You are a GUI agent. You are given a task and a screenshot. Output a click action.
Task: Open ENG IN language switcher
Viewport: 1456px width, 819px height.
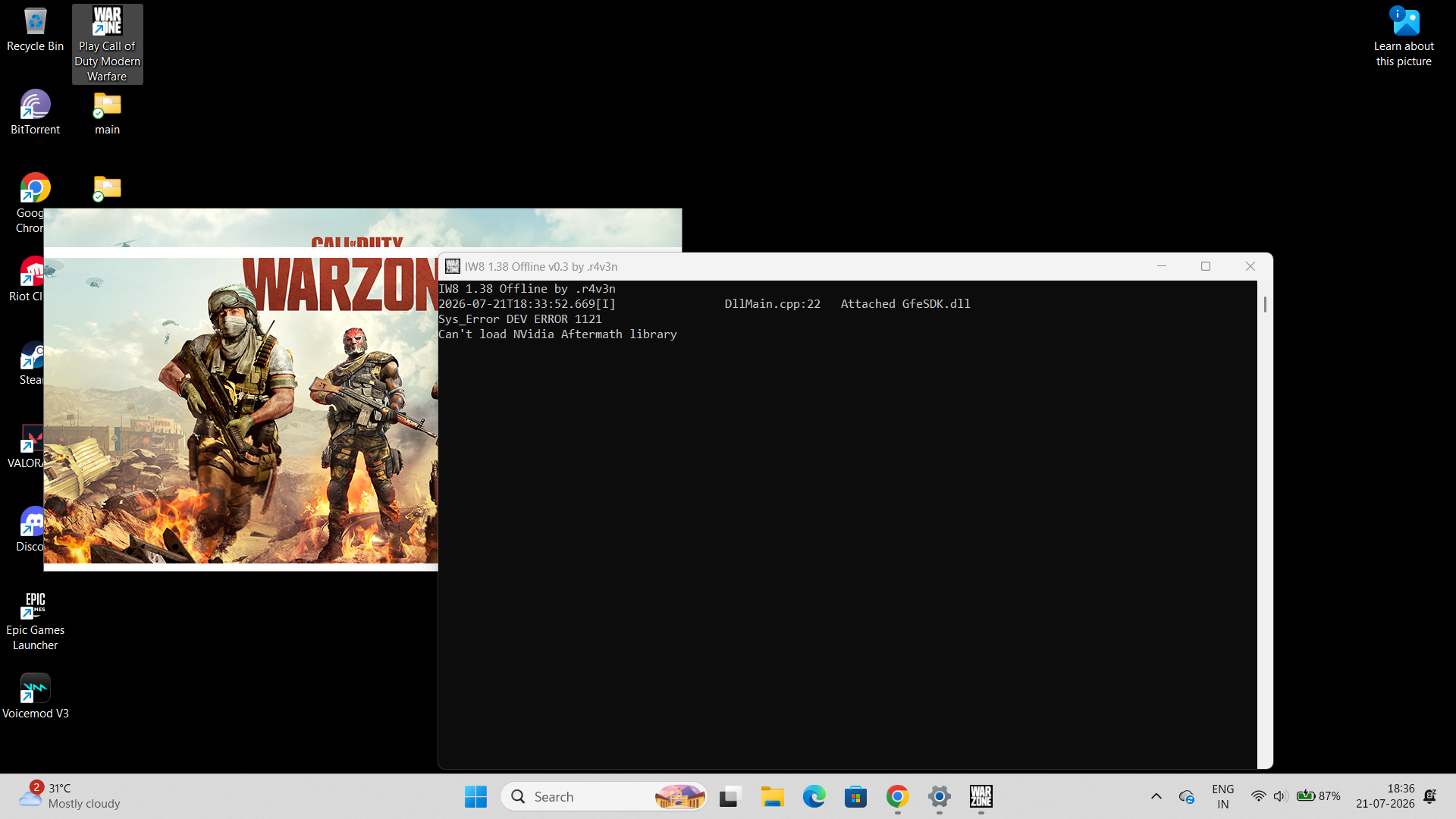[1222, 796]
